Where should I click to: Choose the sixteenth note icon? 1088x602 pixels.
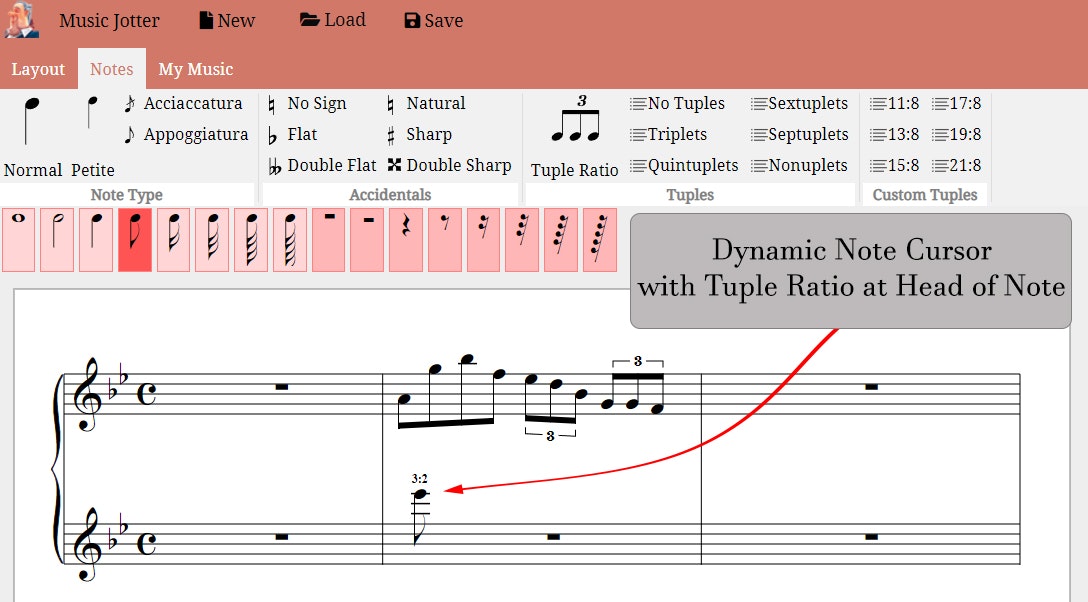tap(172, 238)
